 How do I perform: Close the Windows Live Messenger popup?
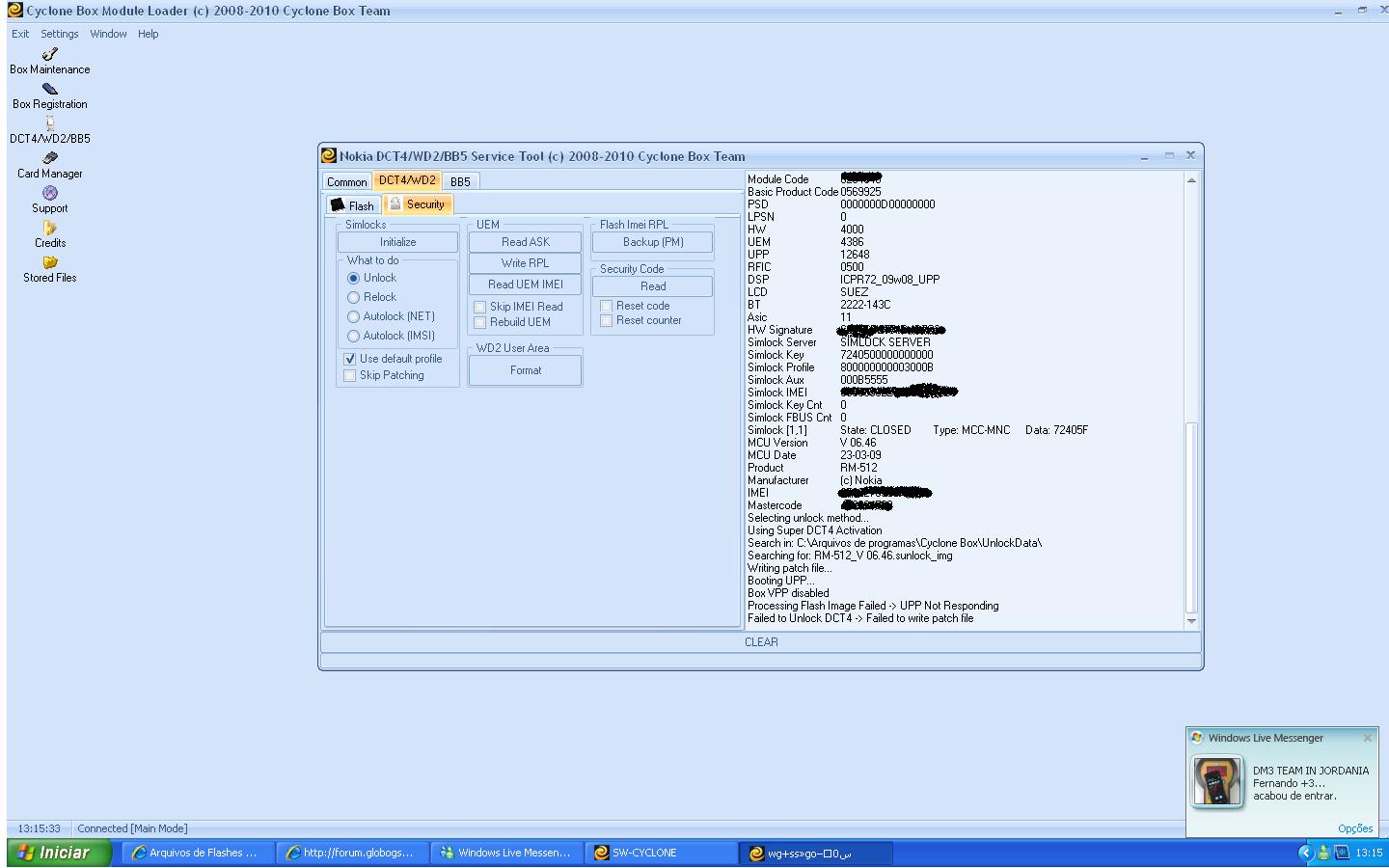click(x=1367, y=738)
